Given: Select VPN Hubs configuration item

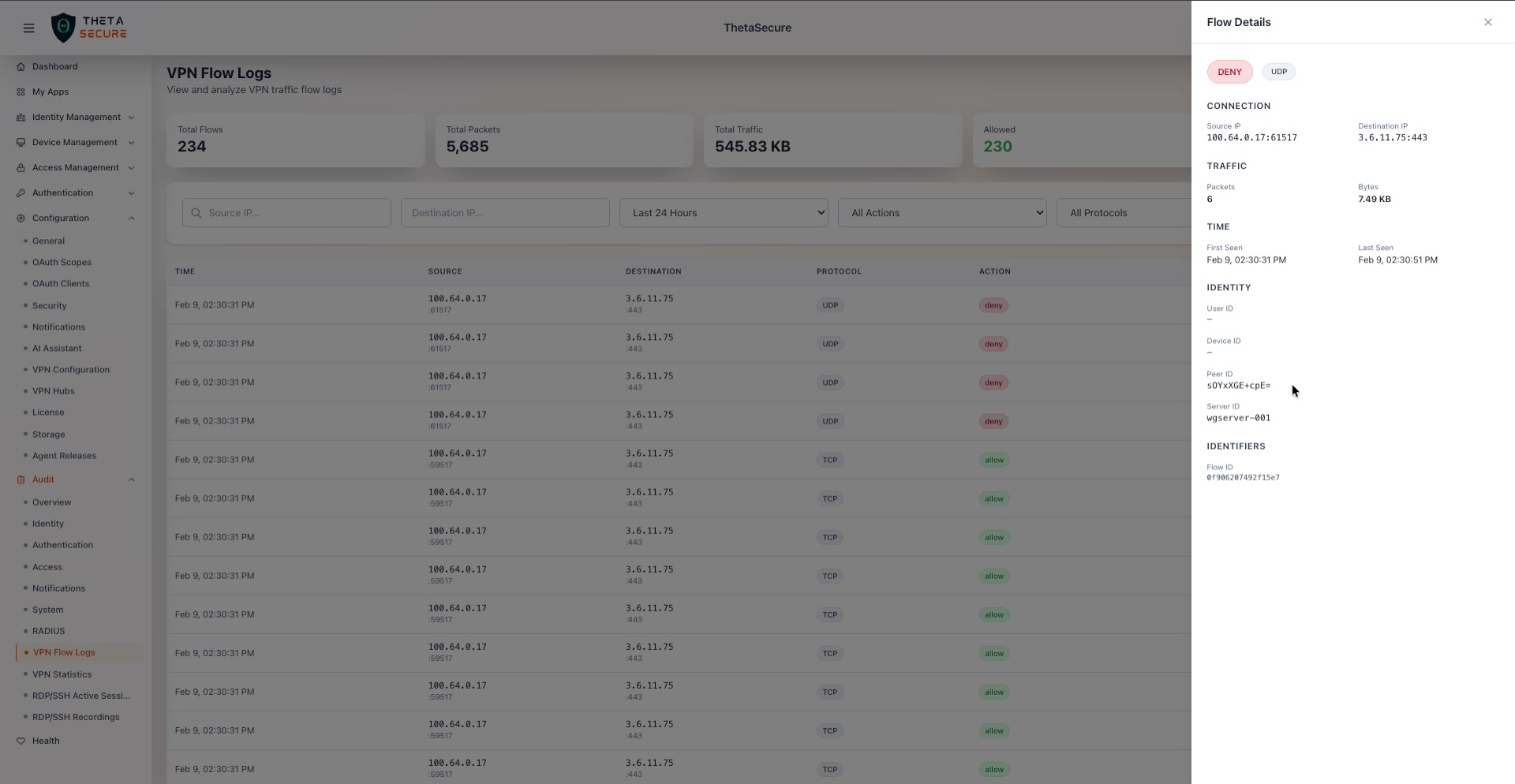Looking at the screenshot, I should [x=53, y=391].
